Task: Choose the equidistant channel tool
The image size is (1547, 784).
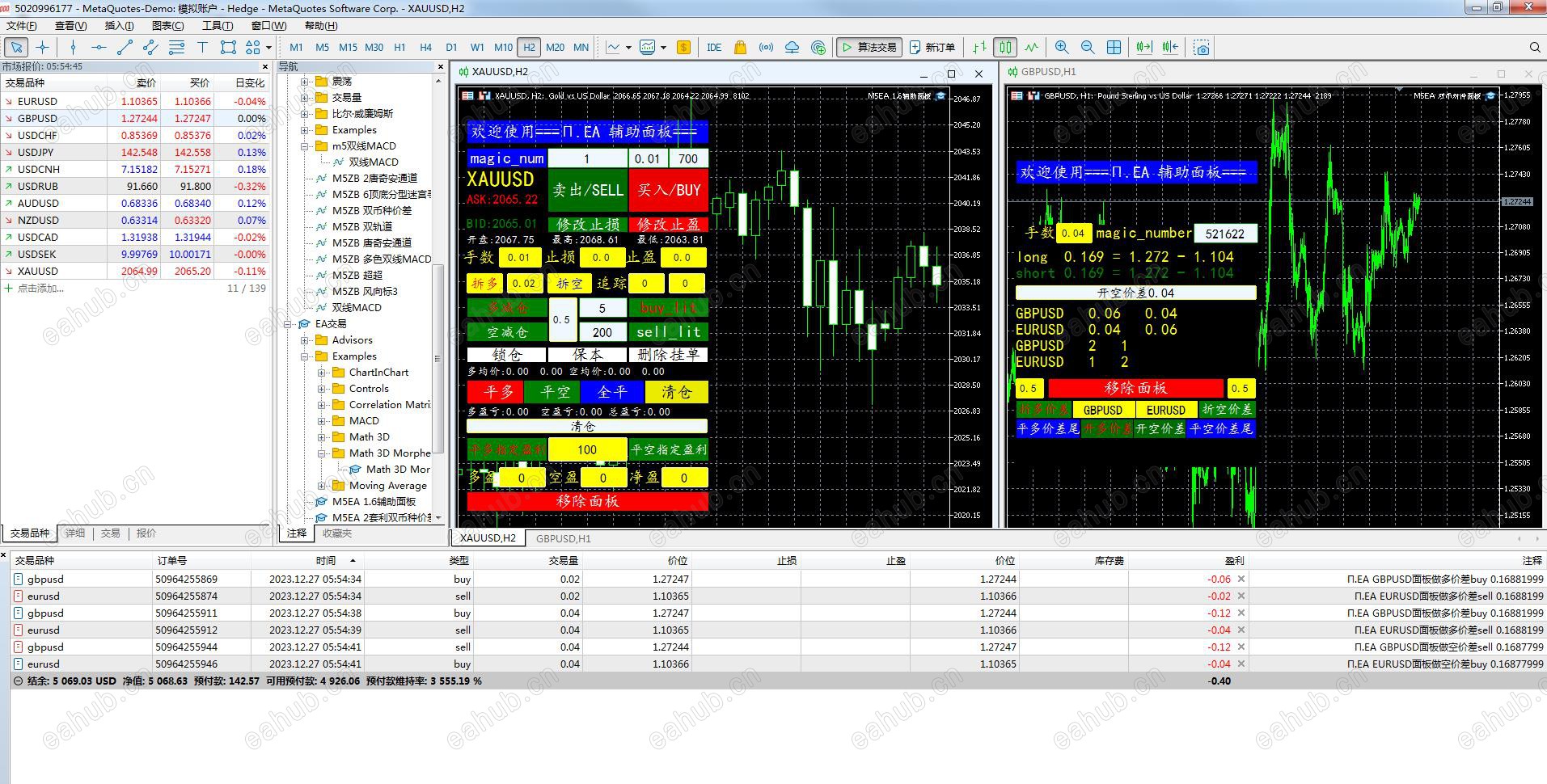Action: coord(150,48)
